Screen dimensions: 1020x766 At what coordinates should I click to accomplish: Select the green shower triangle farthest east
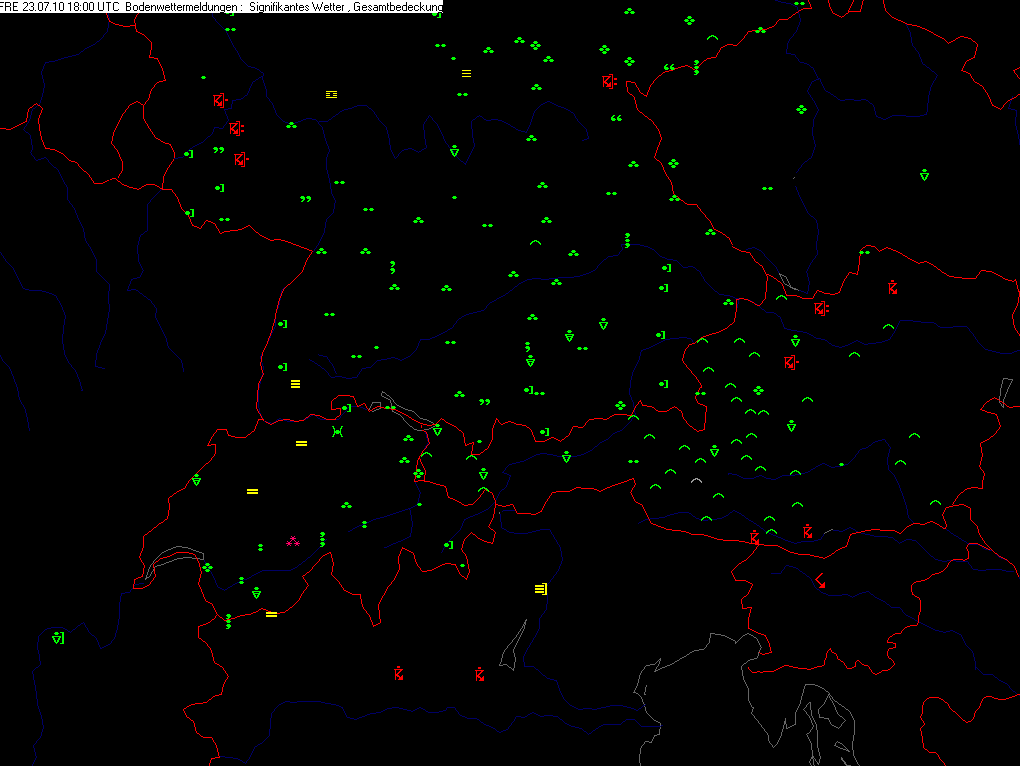924,175
